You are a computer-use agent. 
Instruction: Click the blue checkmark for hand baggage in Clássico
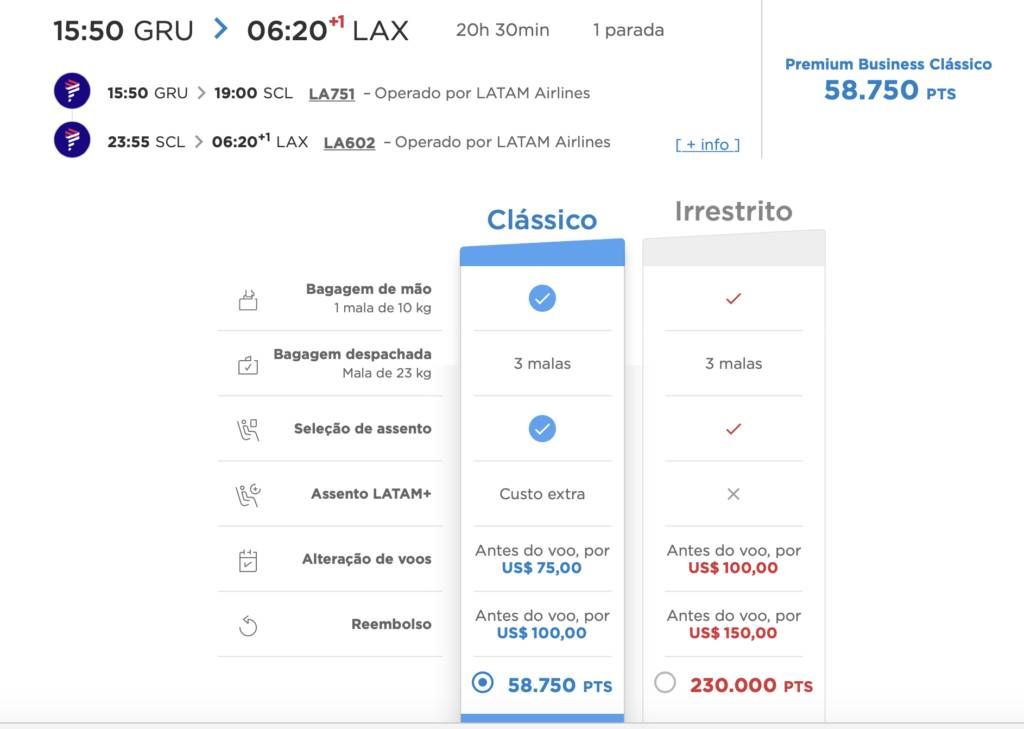pos(542,299)
